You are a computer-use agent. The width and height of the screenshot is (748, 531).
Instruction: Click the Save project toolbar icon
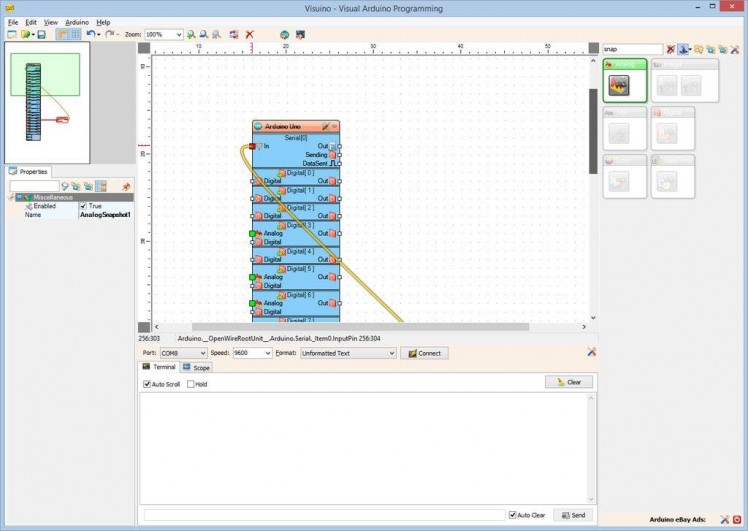point(41,34)
